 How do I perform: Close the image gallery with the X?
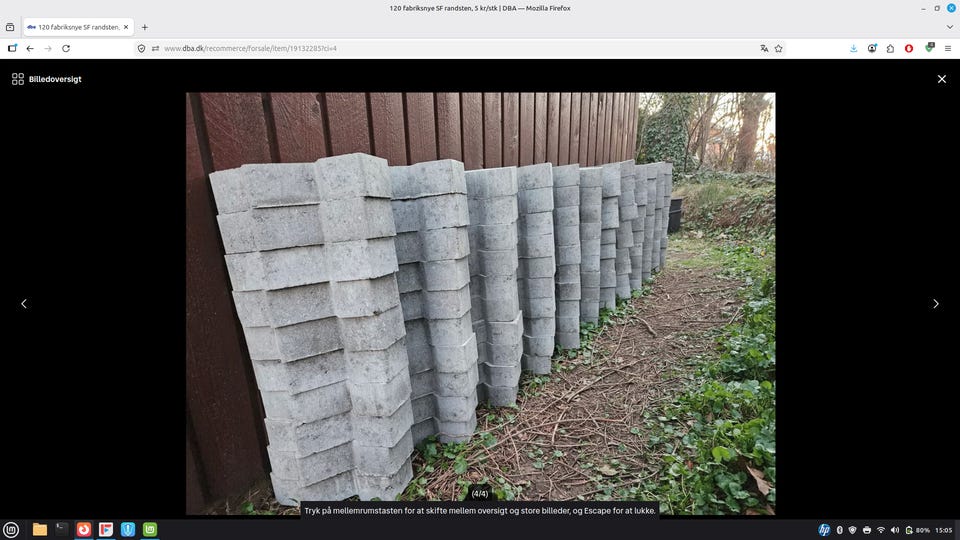pyautogui.click(x=942, y=79)
